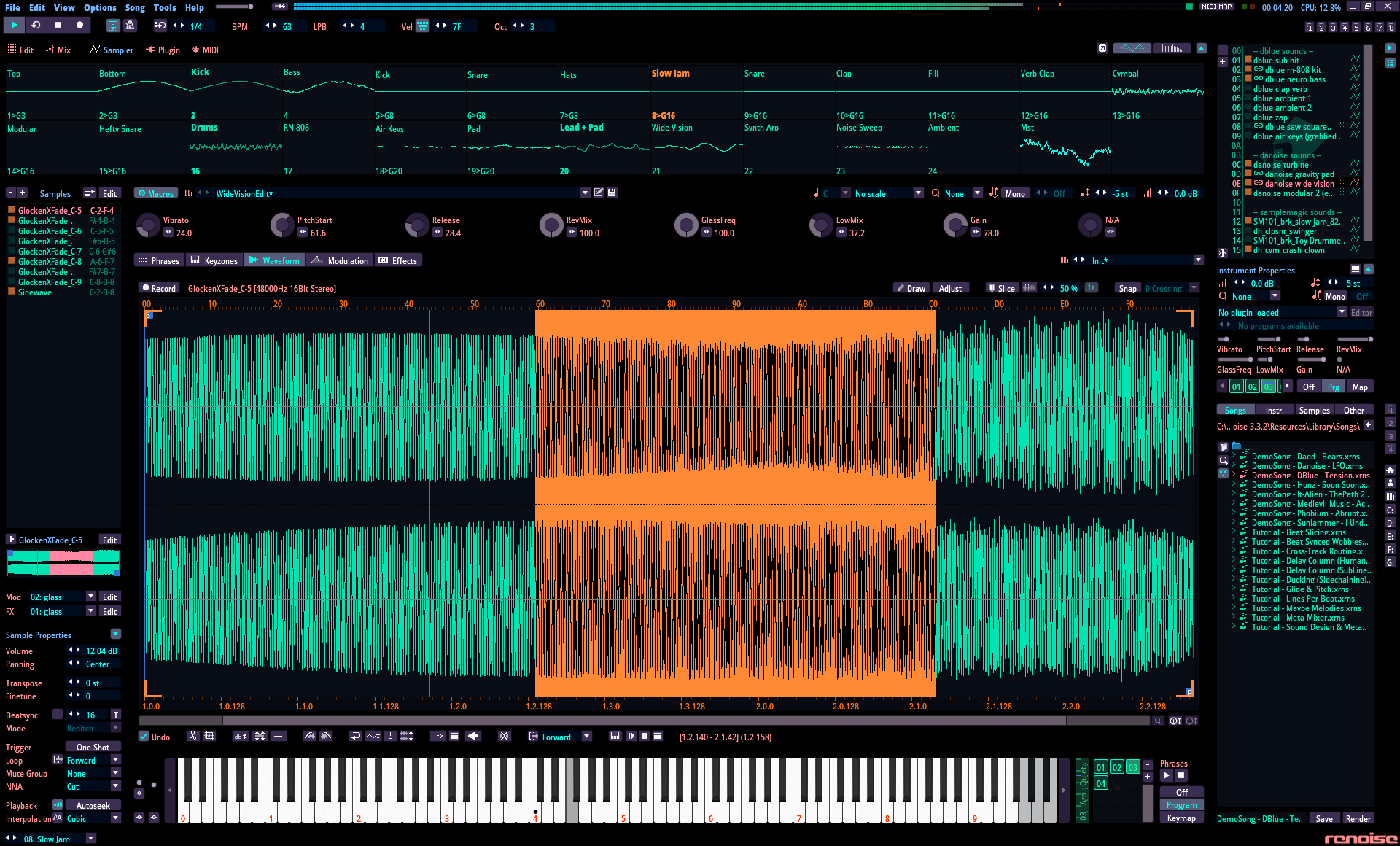This screenshot has height=846, width=1400.
Task: Stop playback with the stop button
Action: pyautogui.click(x=58, y=26)
